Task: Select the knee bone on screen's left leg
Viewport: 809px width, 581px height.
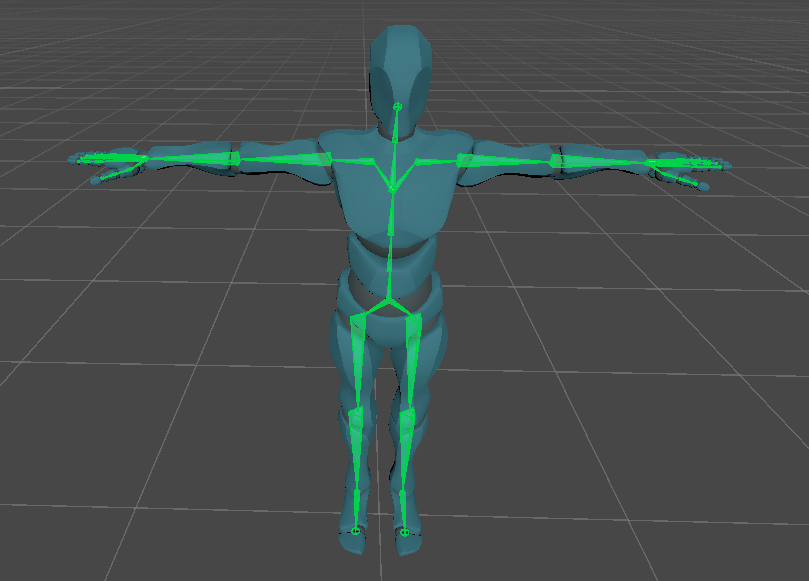Action: click(356, 415)
